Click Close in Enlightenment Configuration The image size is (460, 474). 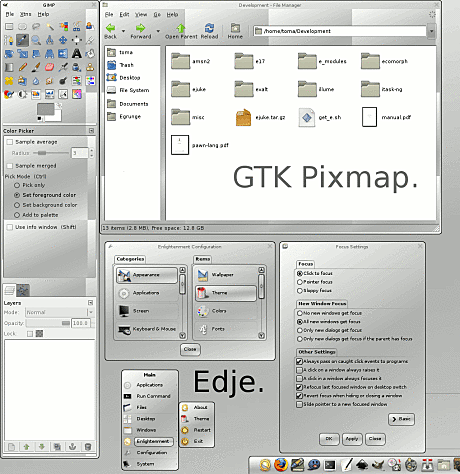point(190,349)
